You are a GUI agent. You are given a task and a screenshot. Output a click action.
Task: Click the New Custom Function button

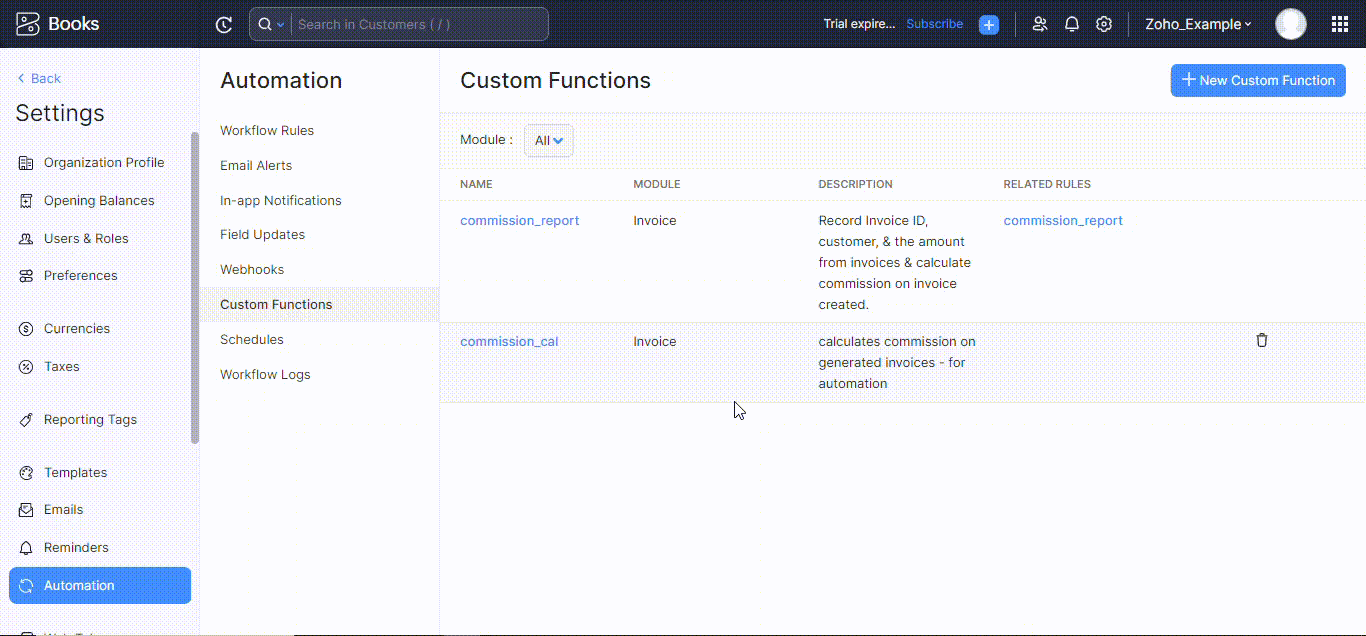pyautogui.click(x=1258, y=80)
